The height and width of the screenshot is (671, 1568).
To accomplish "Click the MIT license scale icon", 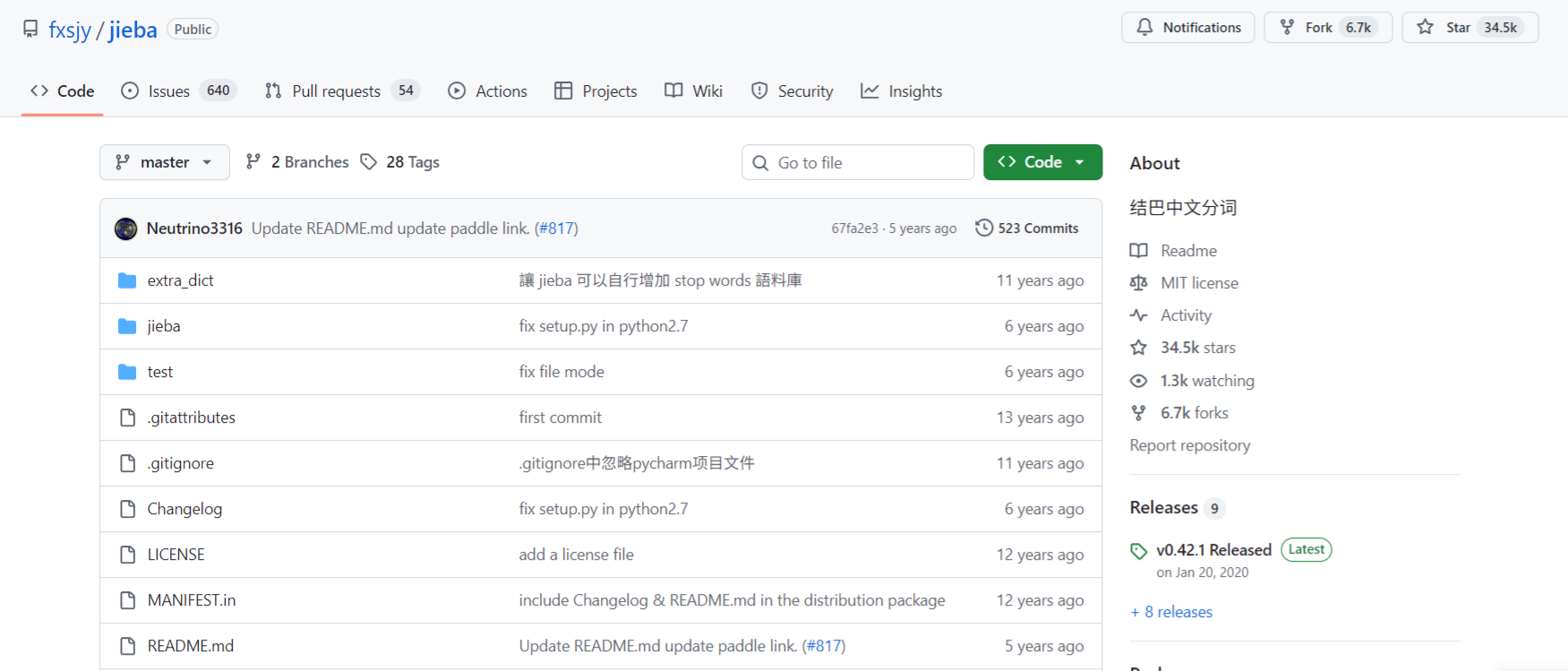I will [x=1138, y=283].
